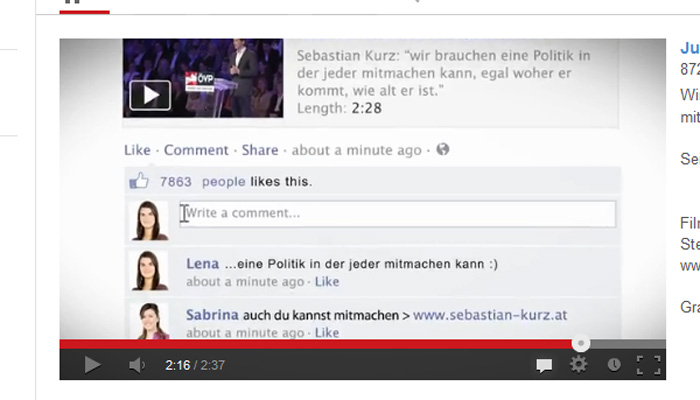This screenshot has height=400, width=700.
Task: Click the thumbs up likes icon
Action: (x=139, y=181)
